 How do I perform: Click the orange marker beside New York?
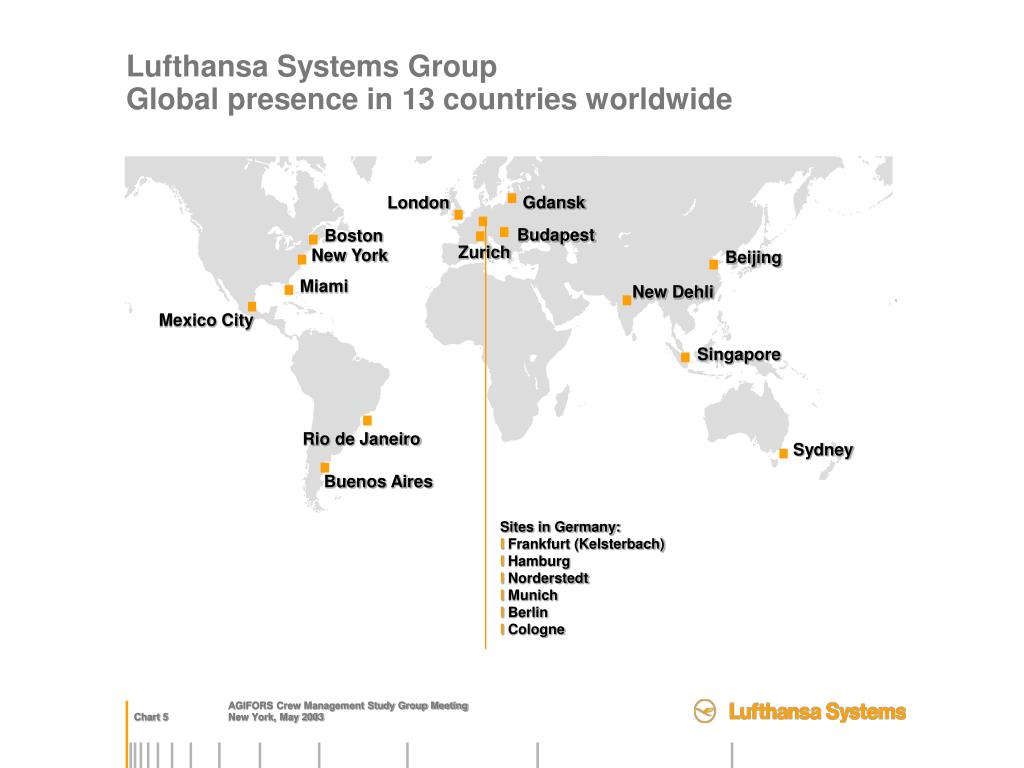point(302,259)
